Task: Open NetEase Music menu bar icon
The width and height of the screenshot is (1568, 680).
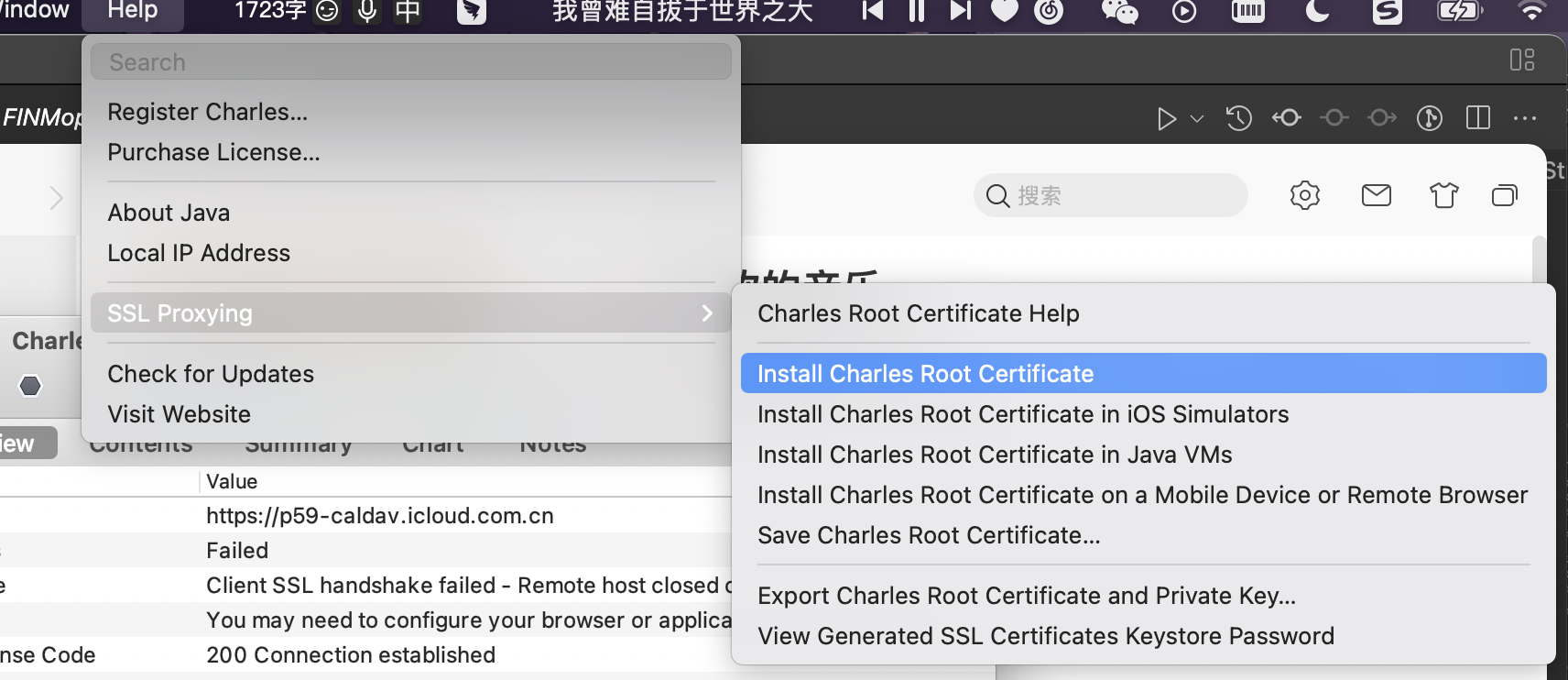Action: (x=1049, y=11)
